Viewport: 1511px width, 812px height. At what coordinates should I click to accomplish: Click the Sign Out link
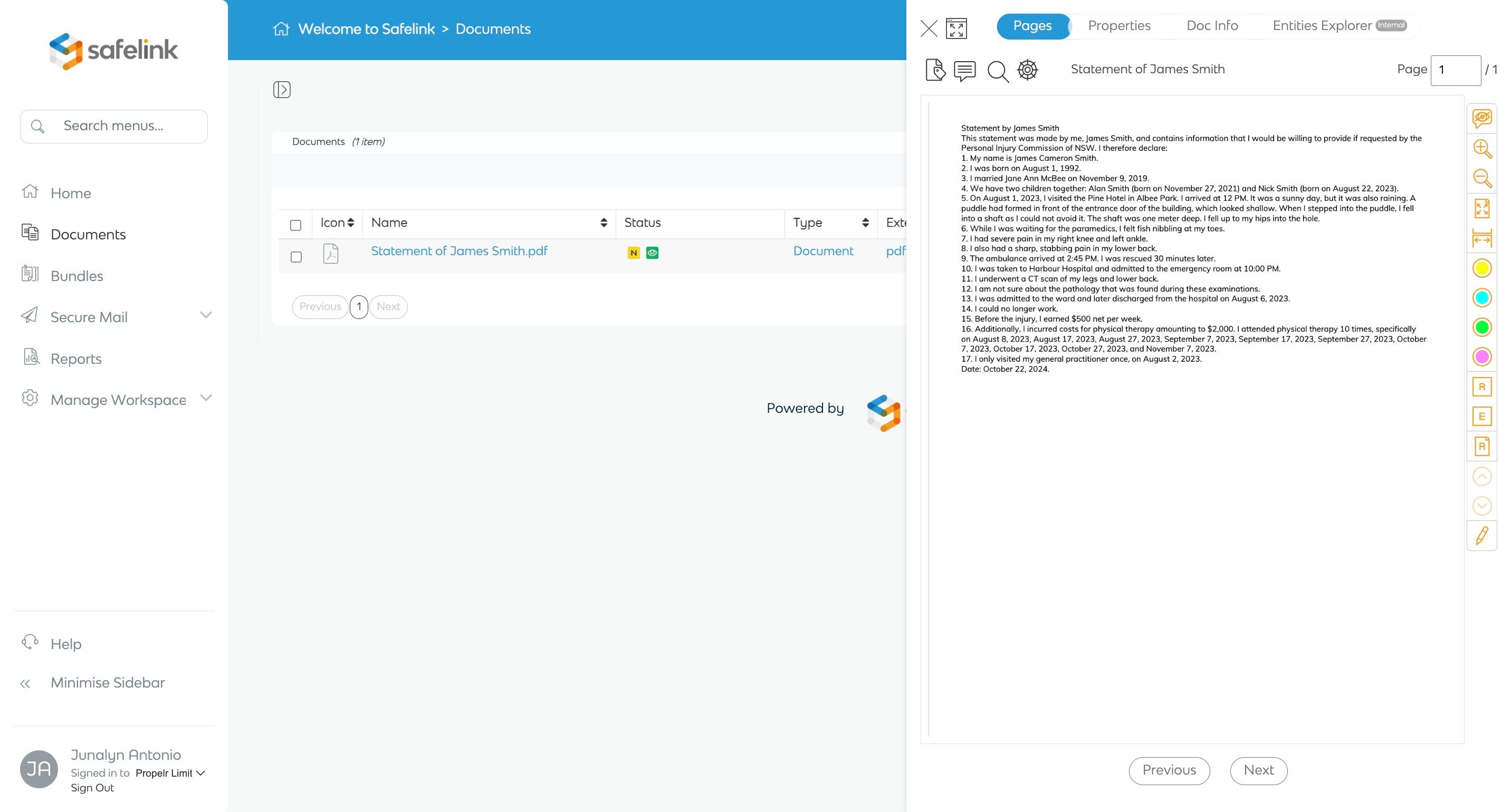(x=92, y=787)
